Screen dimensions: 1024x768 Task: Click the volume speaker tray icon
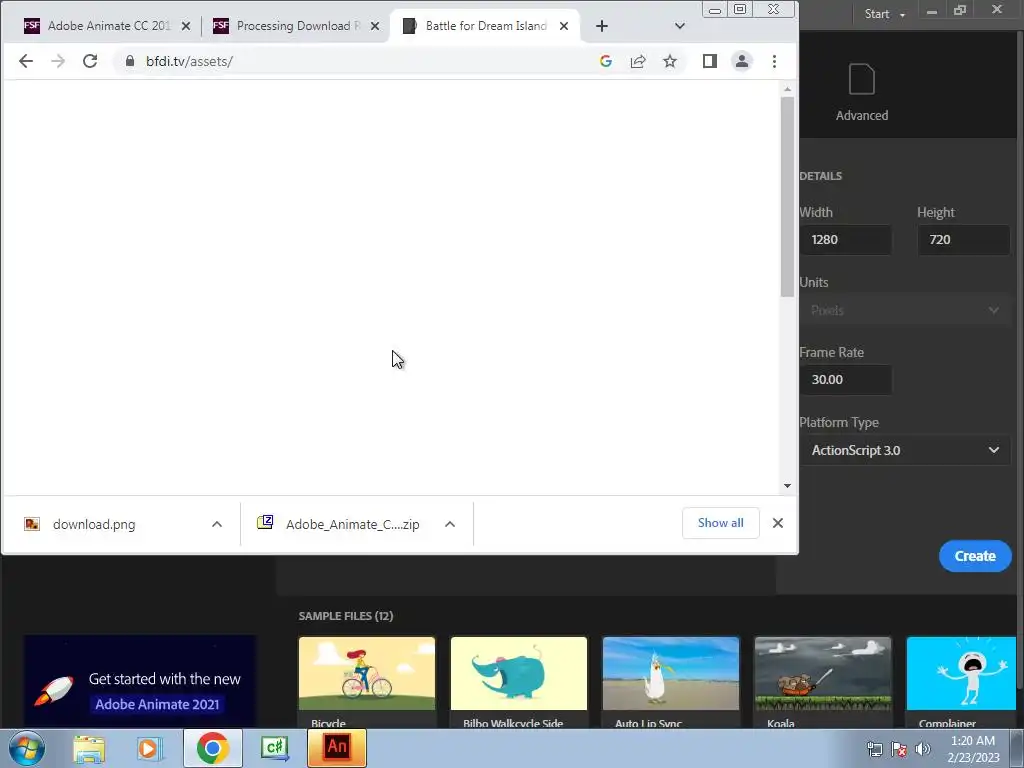[x=923, y=749]
